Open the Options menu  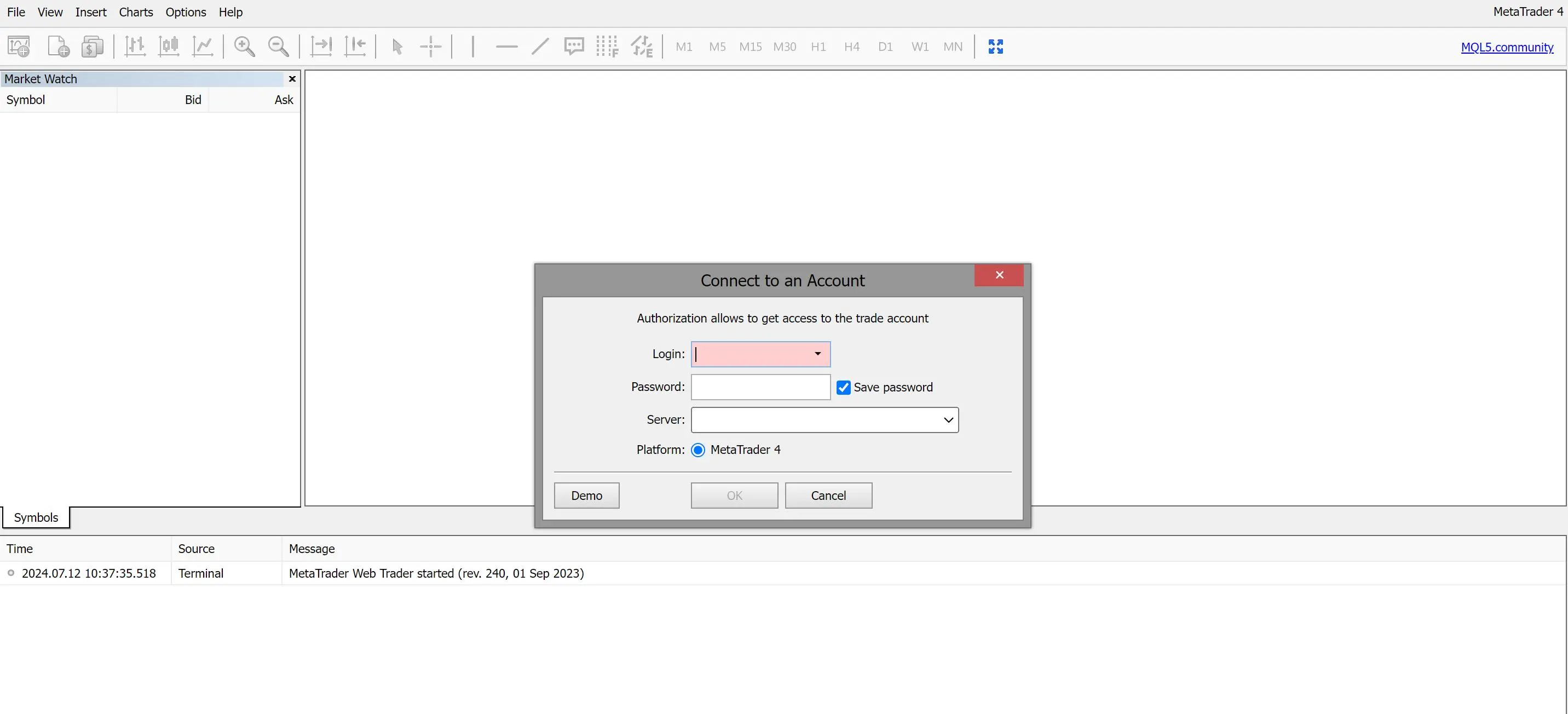186,12
